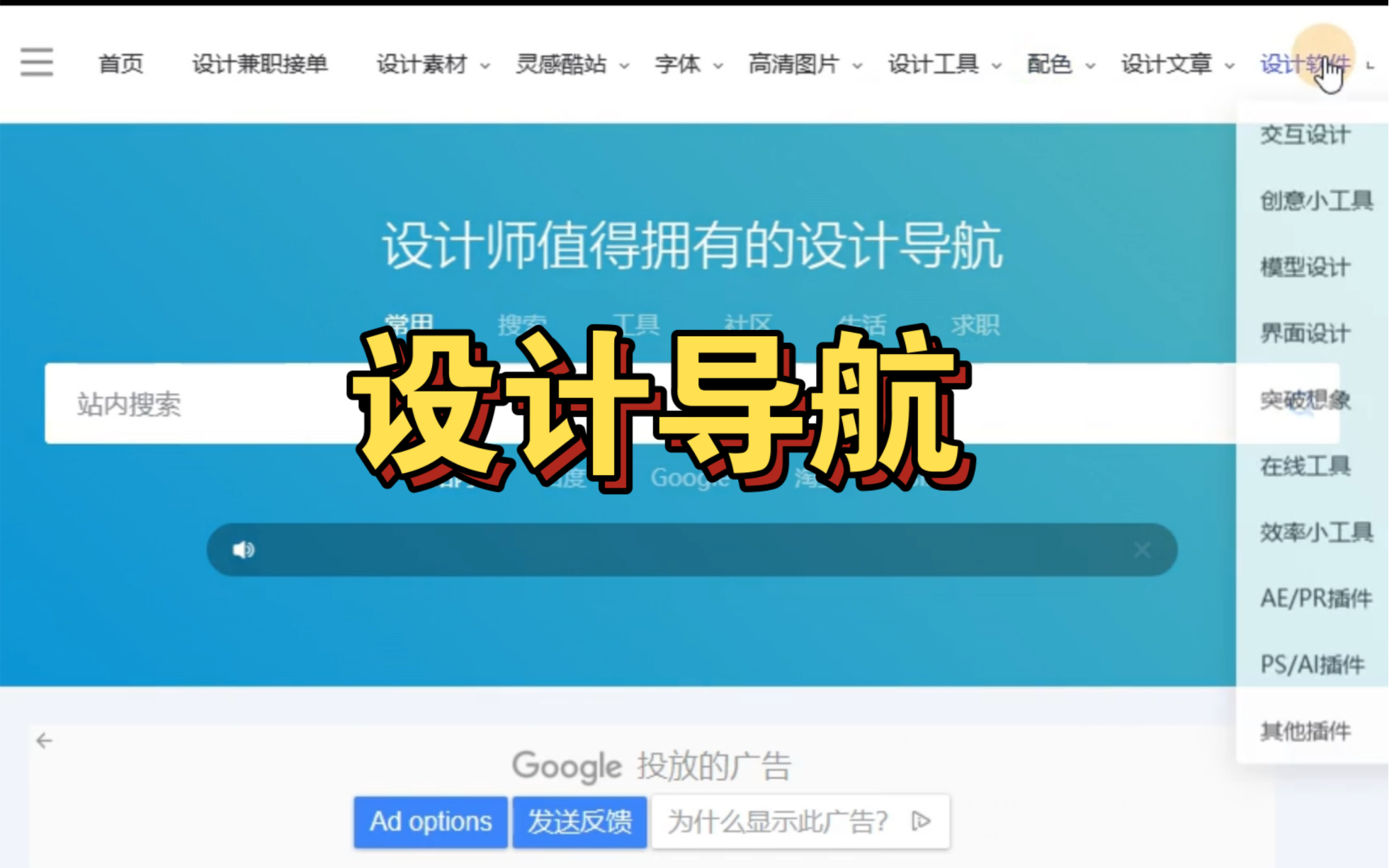Click the 站内搜索 input field
This screenshot has width=1389, height=868.
pyautogui.click(x=200, y=403)
